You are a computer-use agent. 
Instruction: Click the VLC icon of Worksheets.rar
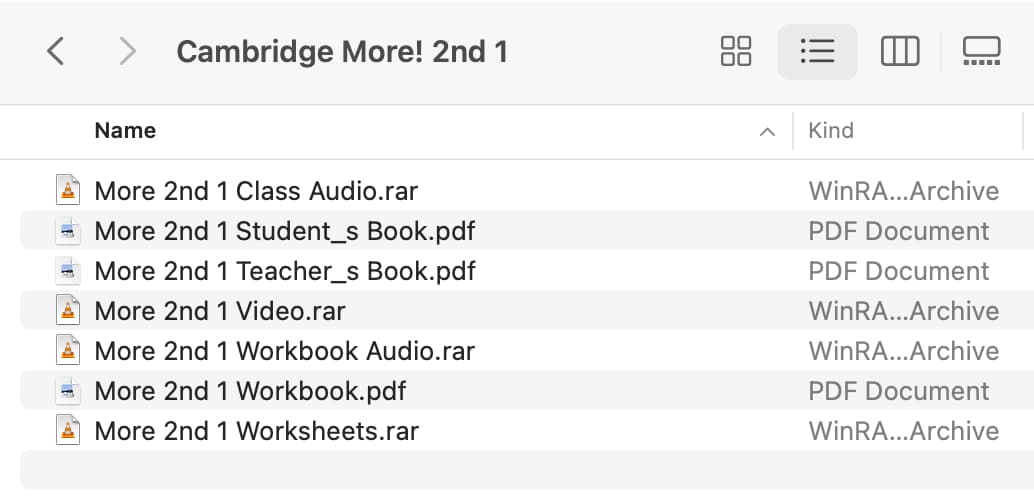pyautogui.click(x=68, y=431)
